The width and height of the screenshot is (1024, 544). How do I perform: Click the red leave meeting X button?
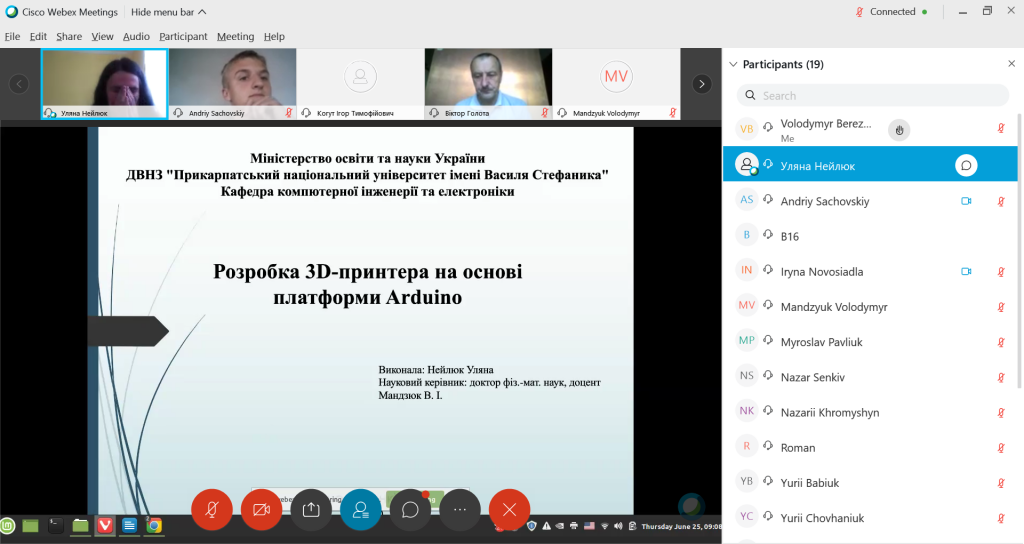click(x=509, y=509)
